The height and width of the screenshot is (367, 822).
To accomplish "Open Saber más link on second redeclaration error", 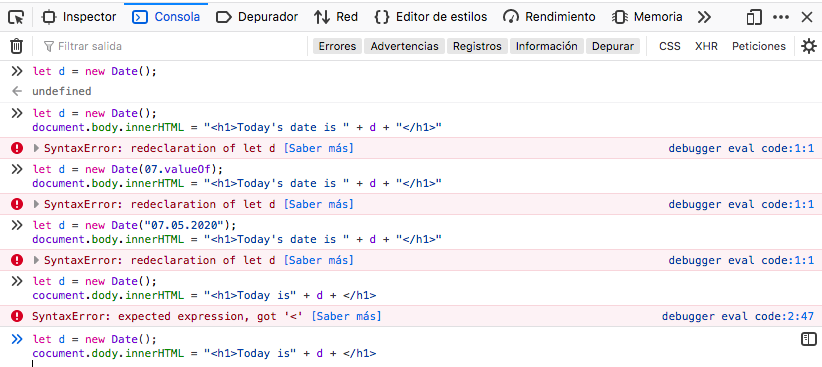I will click(x=319, y=204).
